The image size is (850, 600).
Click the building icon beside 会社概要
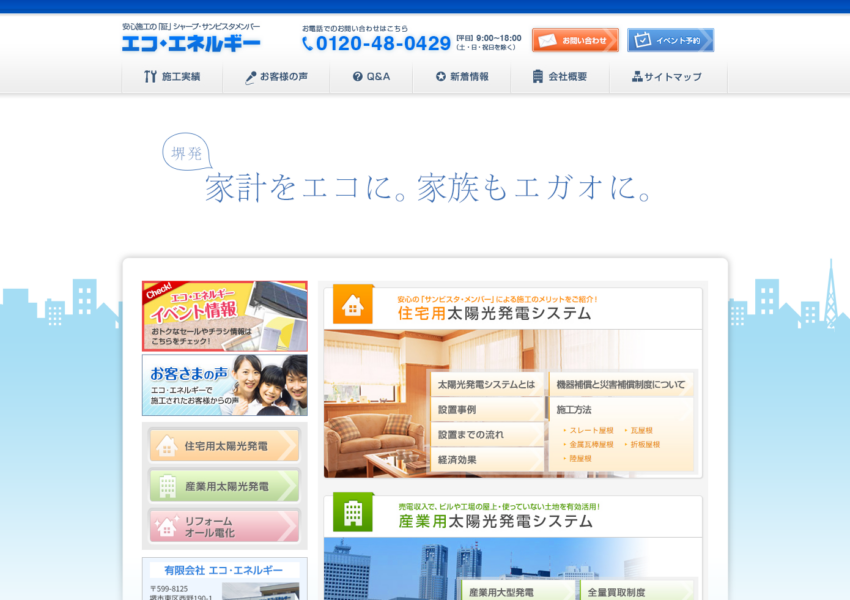pyautogui.click(x=538, y=77)
